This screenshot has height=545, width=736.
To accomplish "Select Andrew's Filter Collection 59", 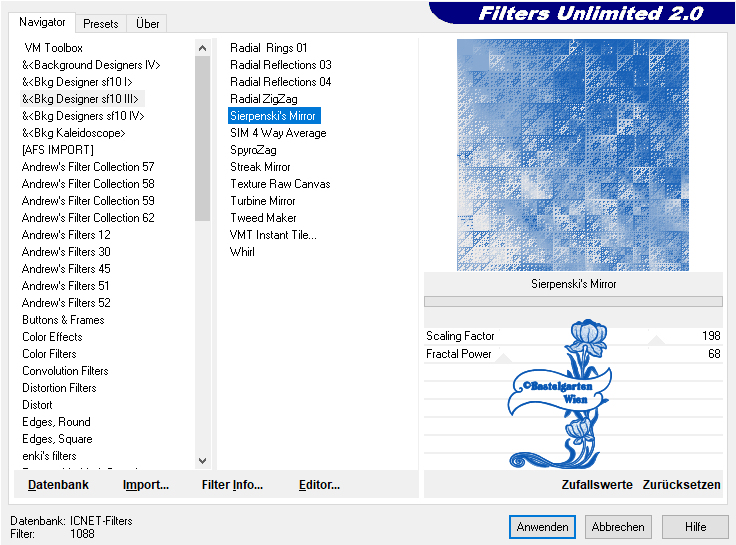I will pos(88,200).
